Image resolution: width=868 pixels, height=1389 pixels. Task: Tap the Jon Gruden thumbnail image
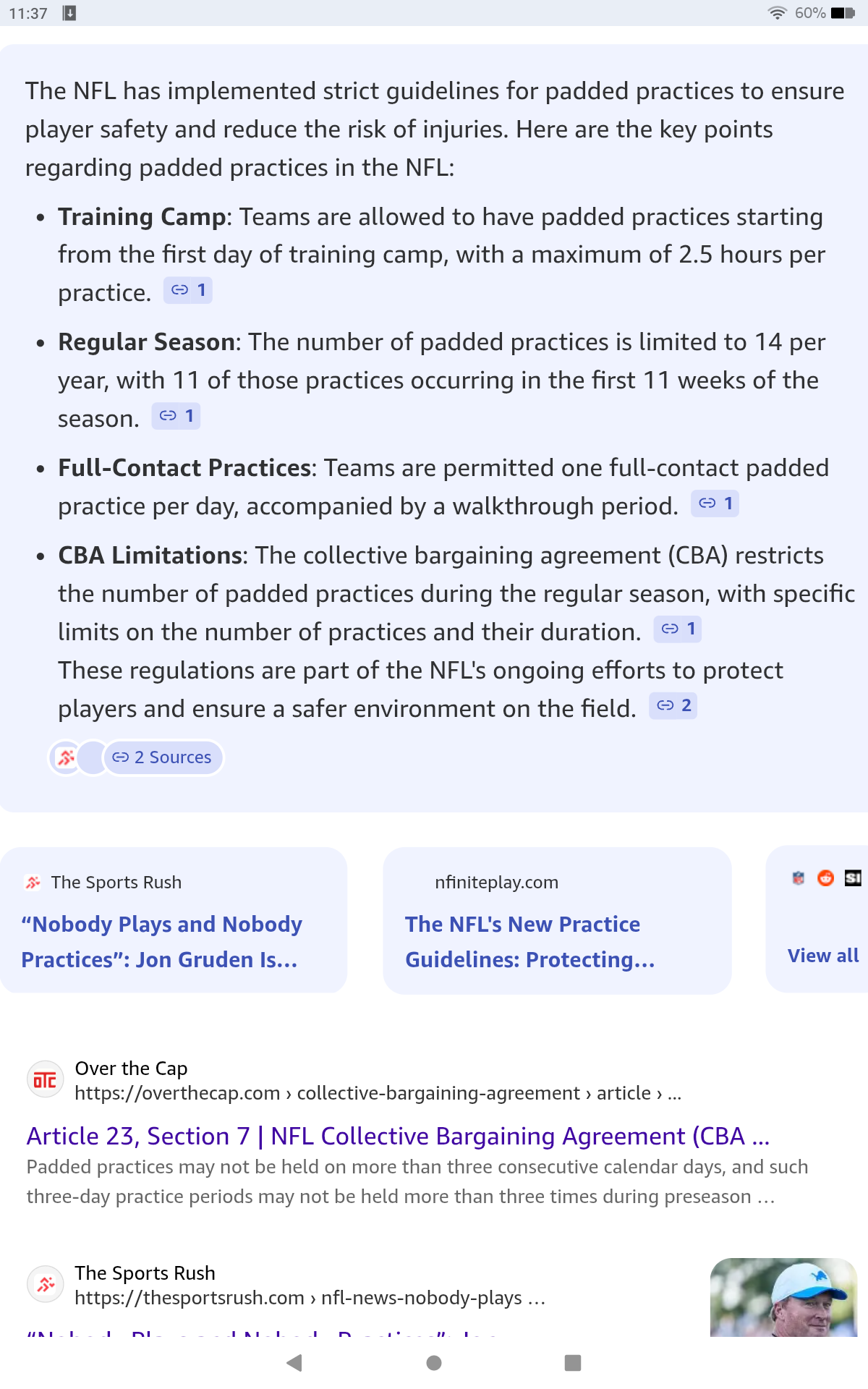[783, 1296]
